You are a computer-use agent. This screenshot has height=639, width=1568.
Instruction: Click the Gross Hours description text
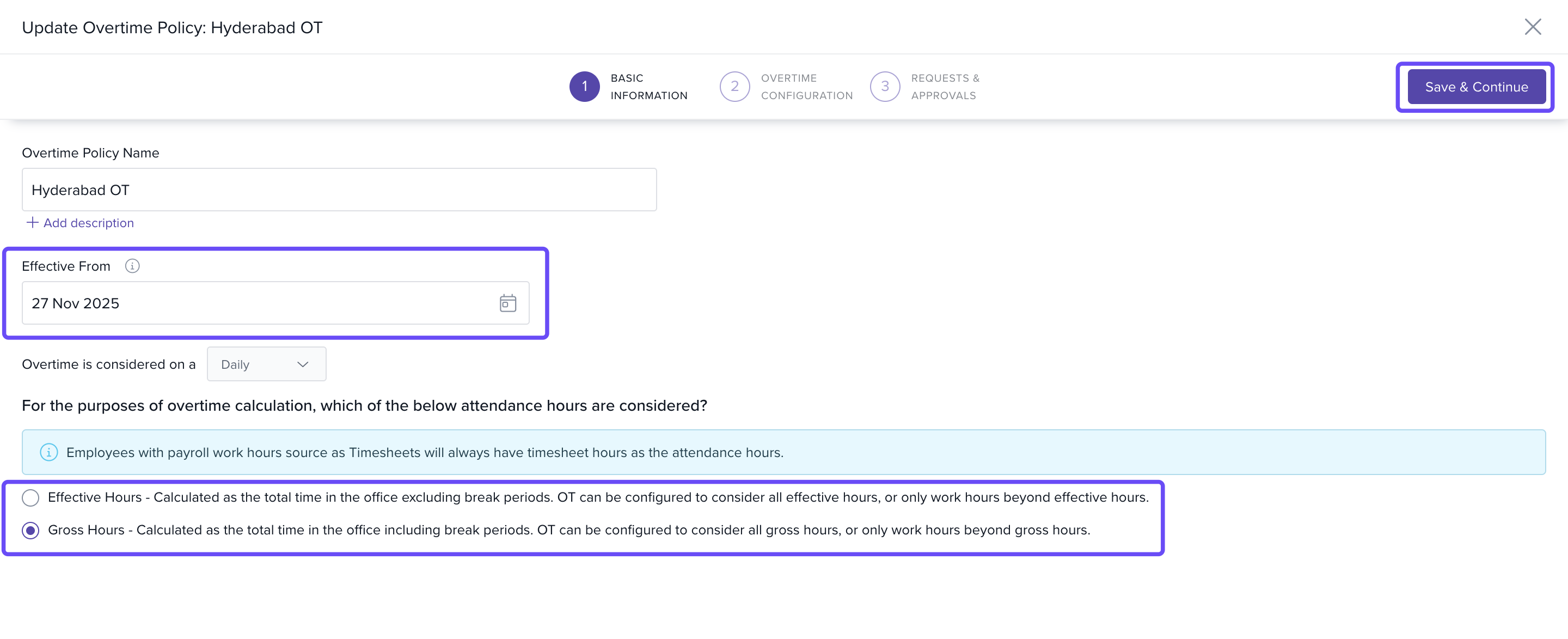[x=568, y=530]
